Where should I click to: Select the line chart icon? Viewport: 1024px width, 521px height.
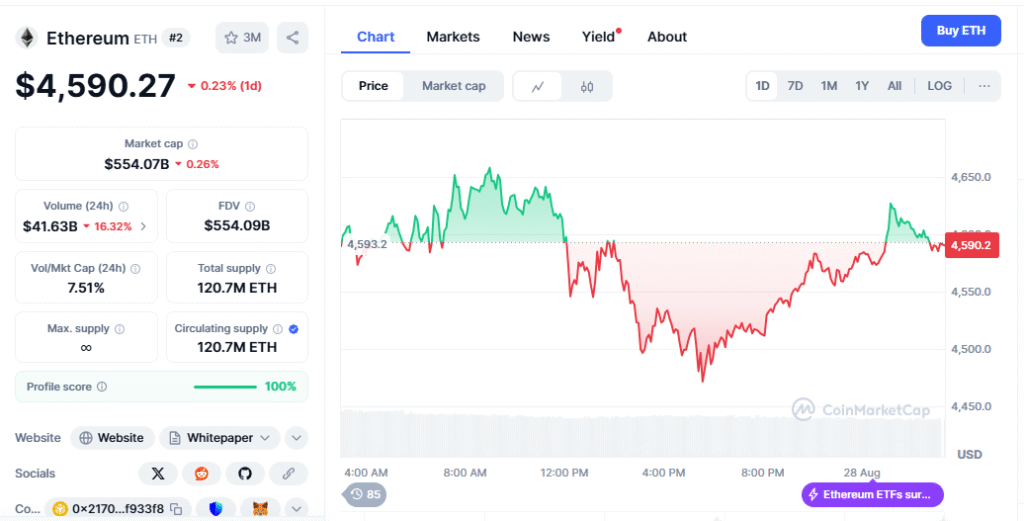(537, 86)
